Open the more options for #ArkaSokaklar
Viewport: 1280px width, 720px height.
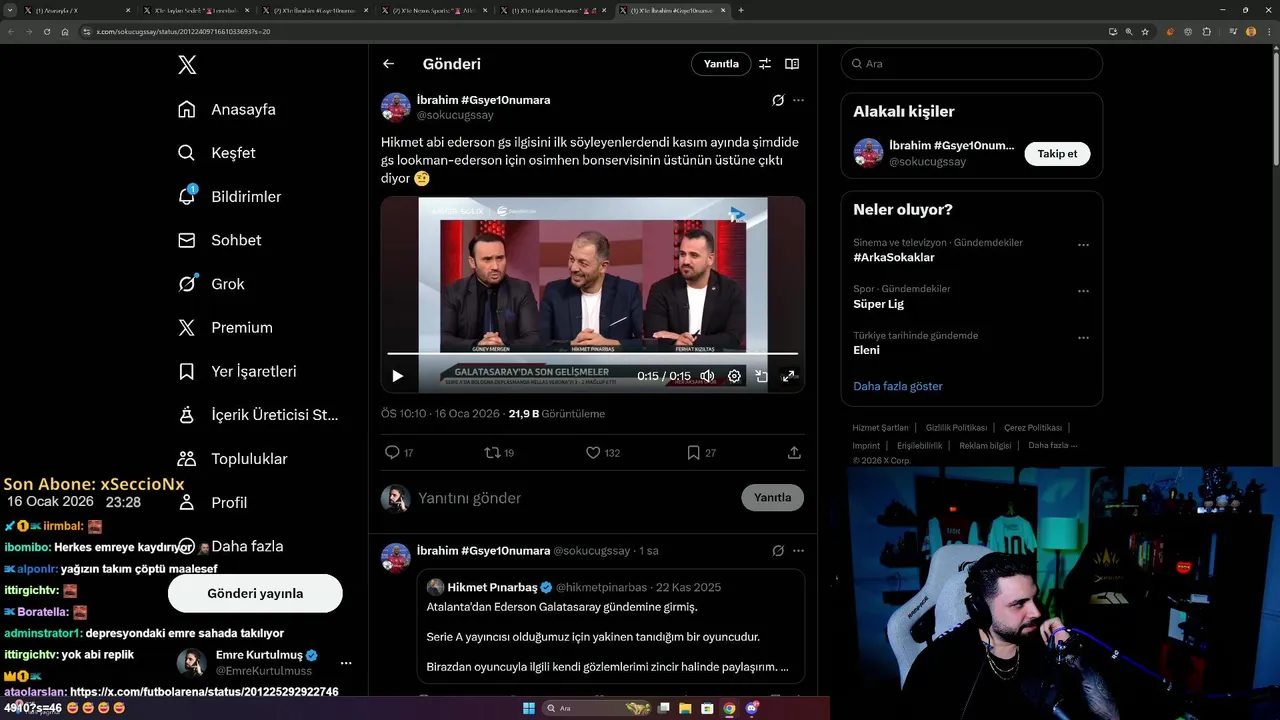(1083, 245)
